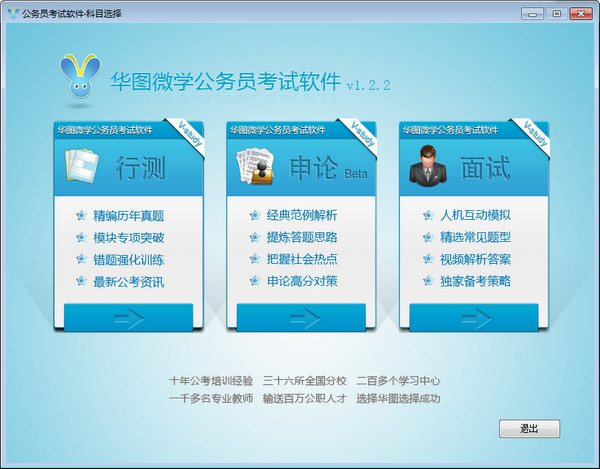This screenshot has height=469, width=600.
Task: Click the 输送百万公职人才 slogan
Action: pyautogui.click(x=305, y=399)
